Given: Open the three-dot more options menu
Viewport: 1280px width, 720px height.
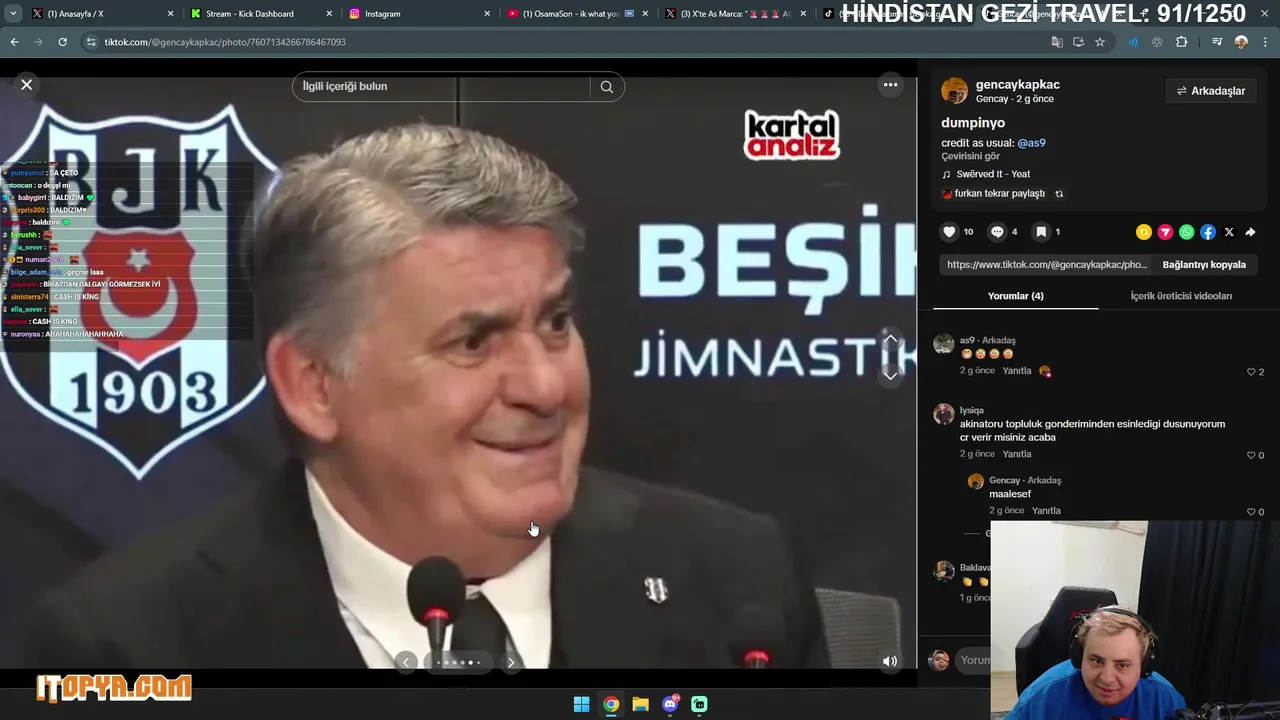Looking at the screenshot, I should coord(890,85).
